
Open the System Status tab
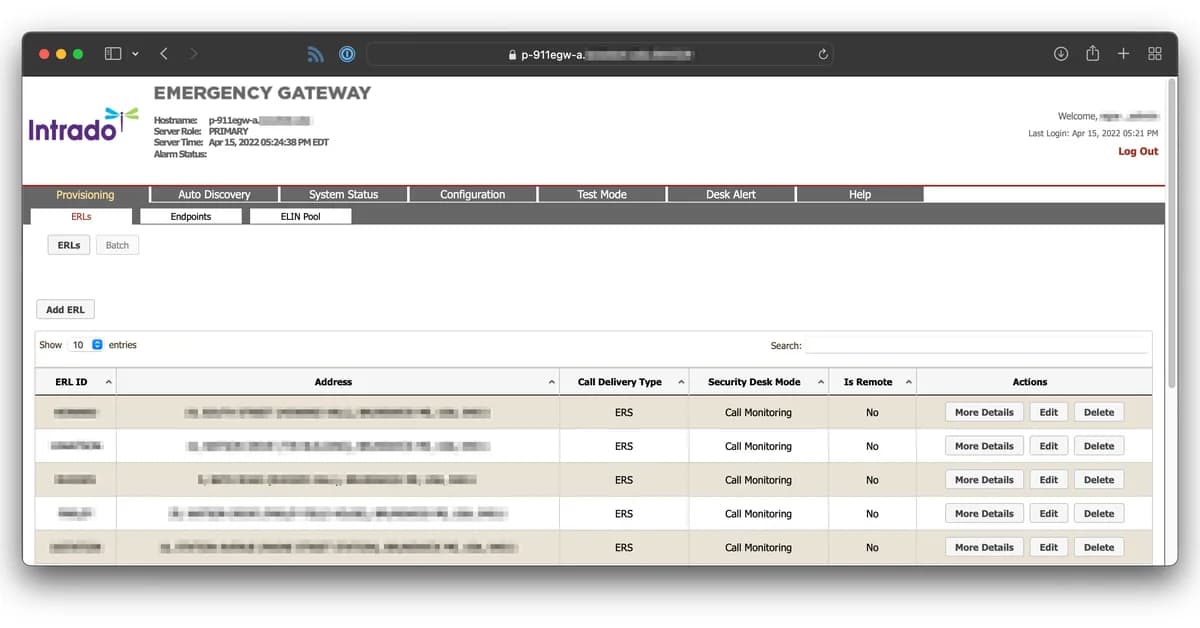[x=343, y=194]
